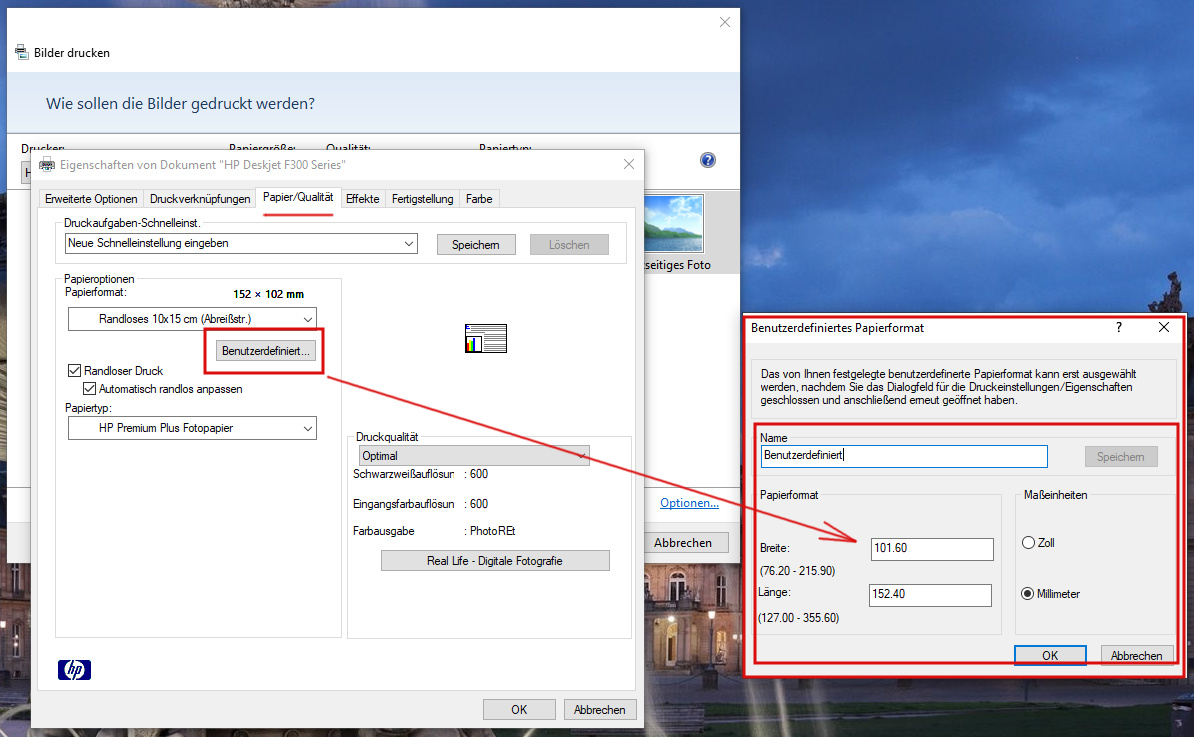Click Speichern beside the Name field

coord(1121,457)
